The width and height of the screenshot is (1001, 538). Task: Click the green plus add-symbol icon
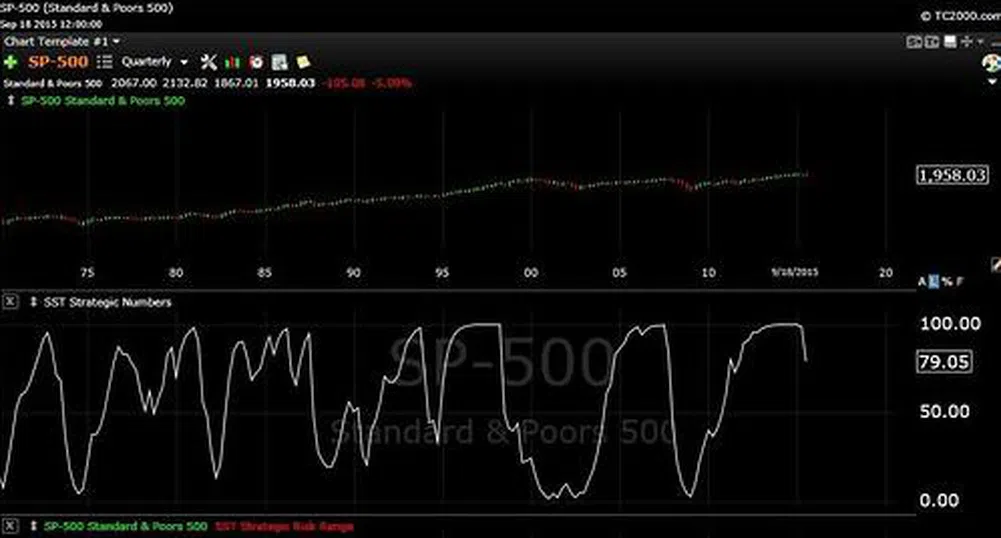12,62
